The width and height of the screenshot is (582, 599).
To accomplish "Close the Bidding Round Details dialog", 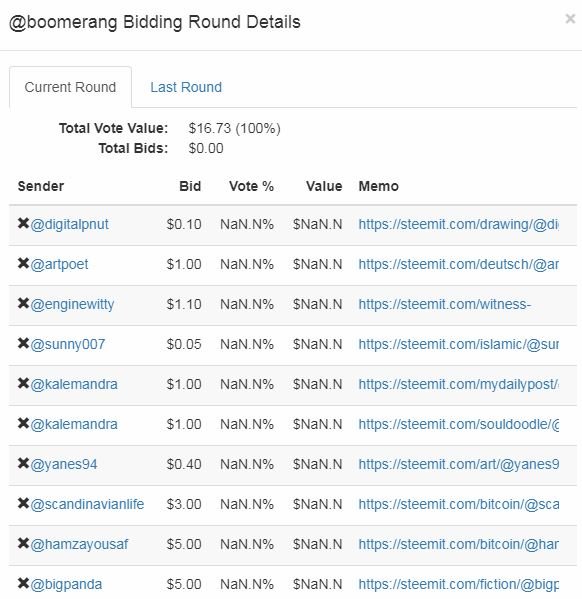I will click(x=570, y=19).
